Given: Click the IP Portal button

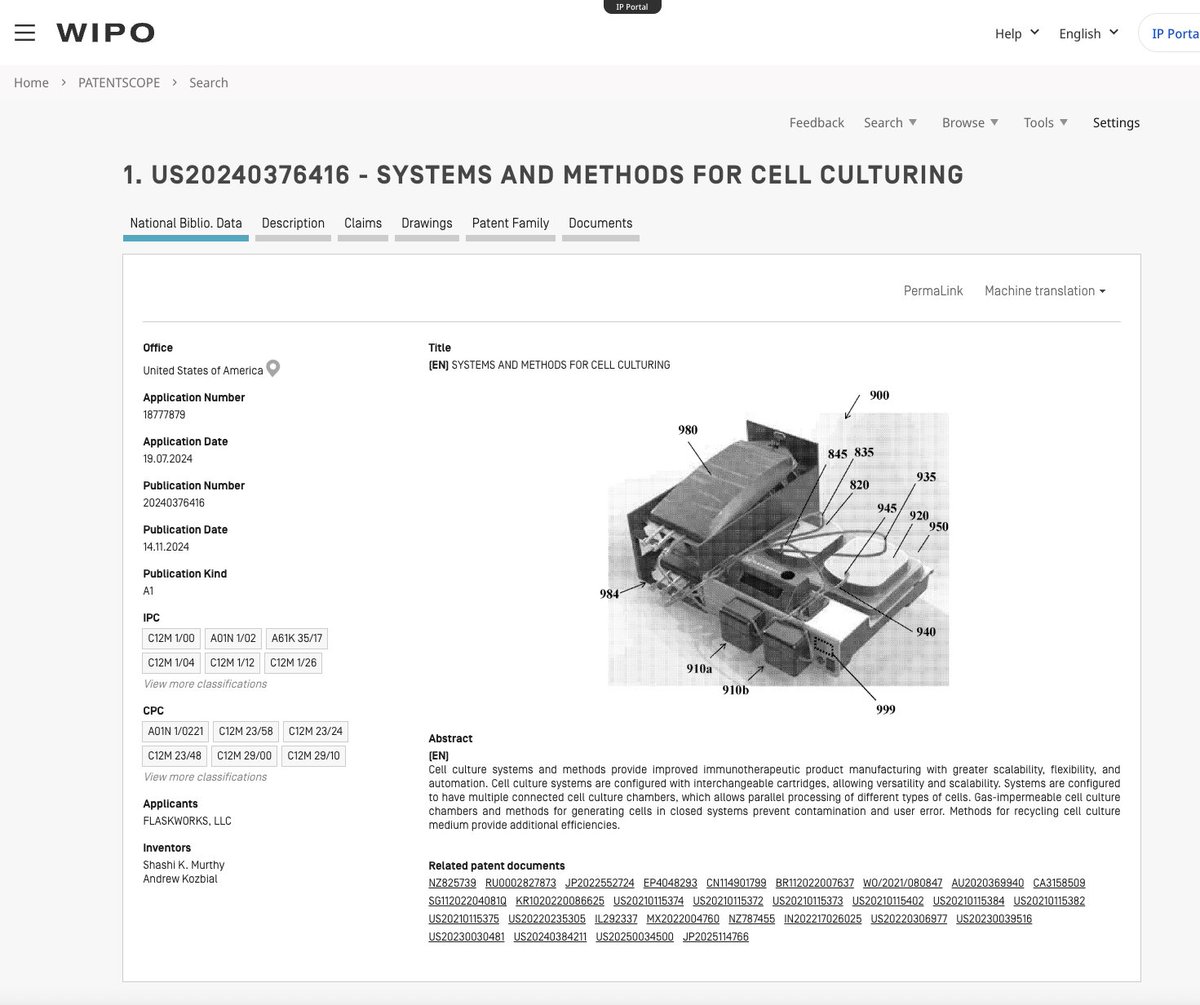Looking at the screenshot, I should click(x=1170, y=33).
